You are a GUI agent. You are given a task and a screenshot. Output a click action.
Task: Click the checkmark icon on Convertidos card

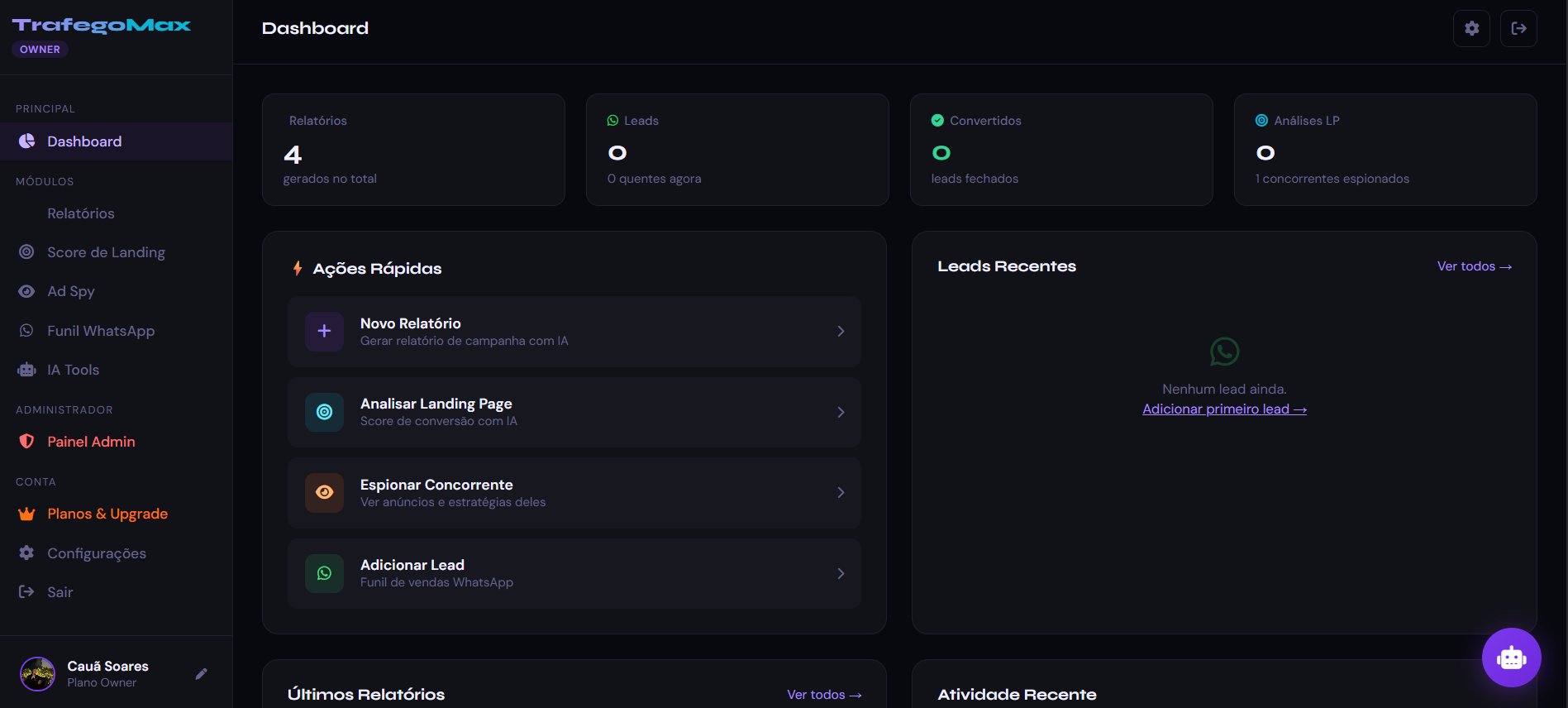(x=937, y=120)
